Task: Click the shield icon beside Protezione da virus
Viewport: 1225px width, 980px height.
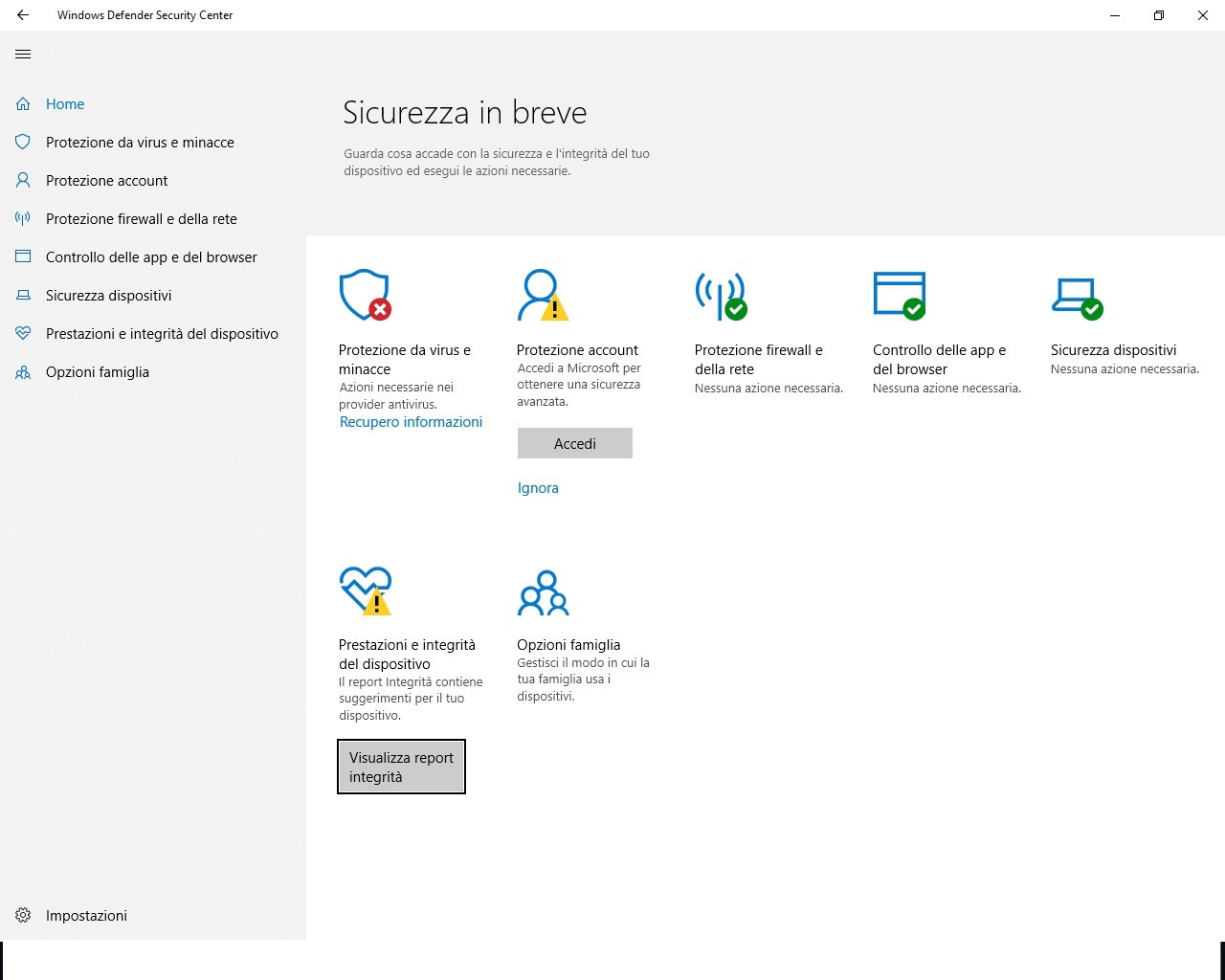Action: (23, 143)
